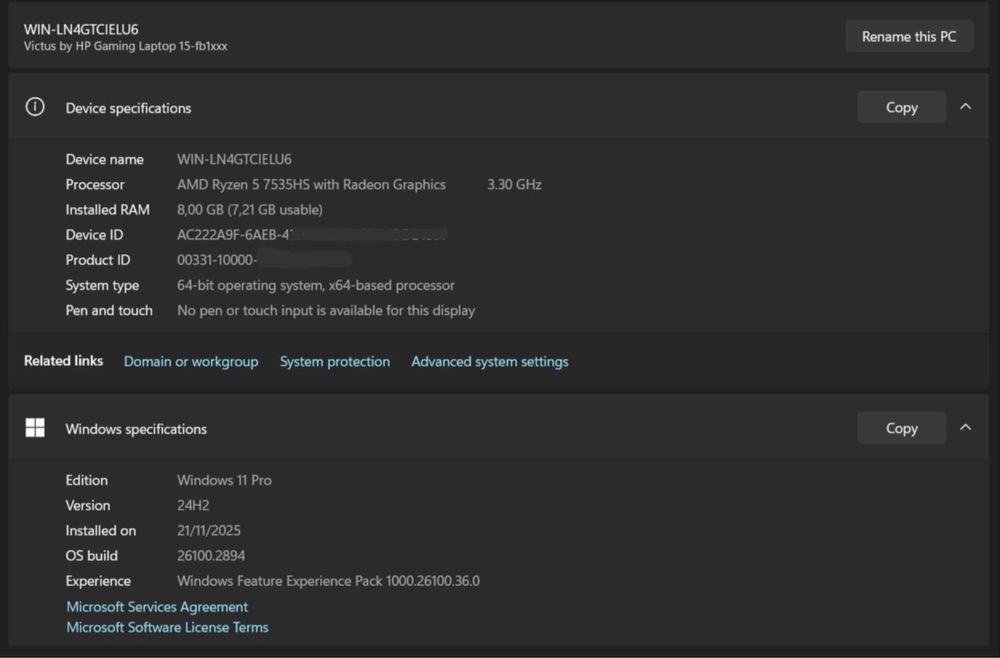Click the Experience label
Image resolution: width=1000 pixels, height=658 pixels.
coord(98,581)
